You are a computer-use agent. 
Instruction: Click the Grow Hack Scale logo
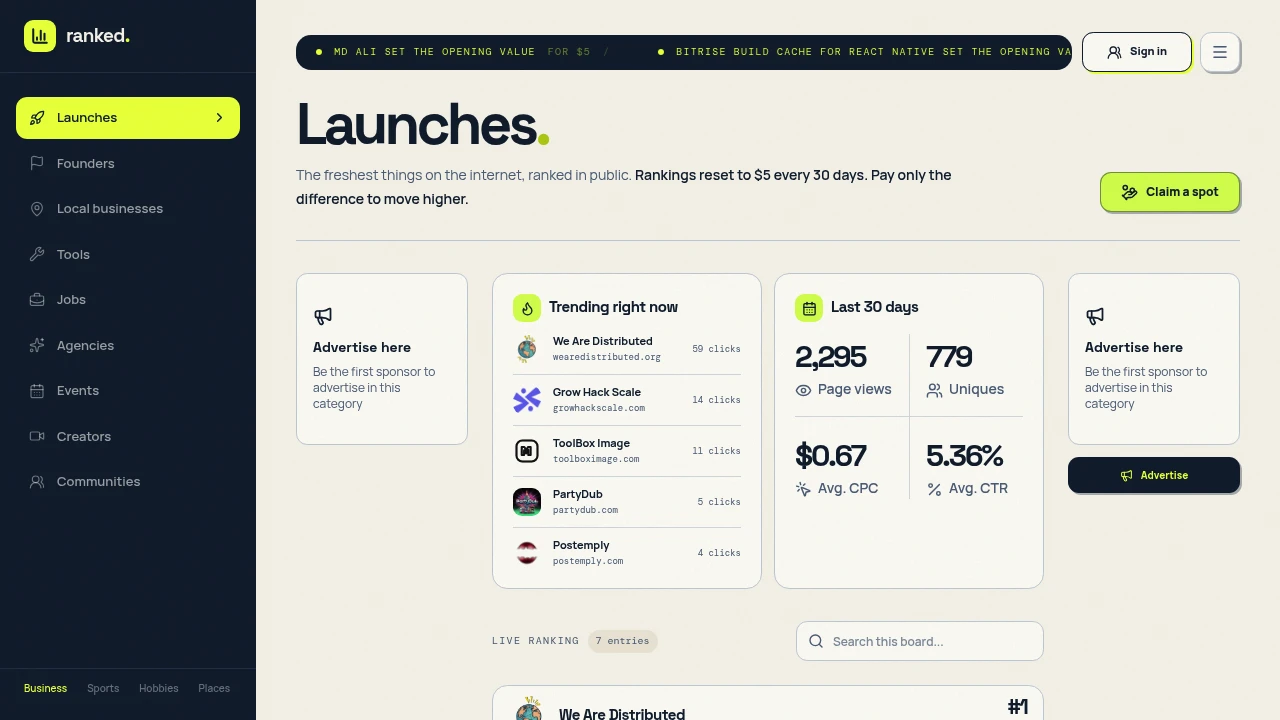pos(527,400)
